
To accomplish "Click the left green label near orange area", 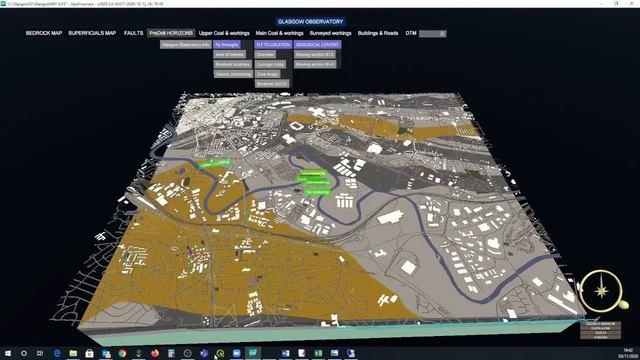I will [216, 163].
